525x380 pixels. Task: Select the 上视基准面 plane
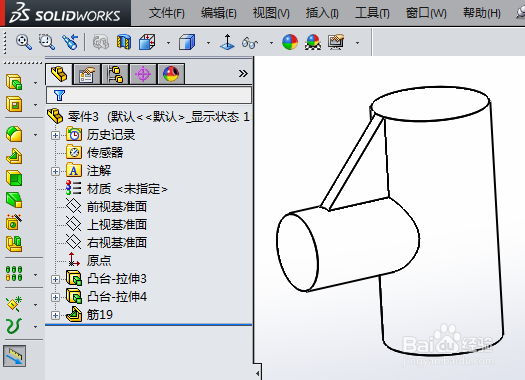coord(106,225)
